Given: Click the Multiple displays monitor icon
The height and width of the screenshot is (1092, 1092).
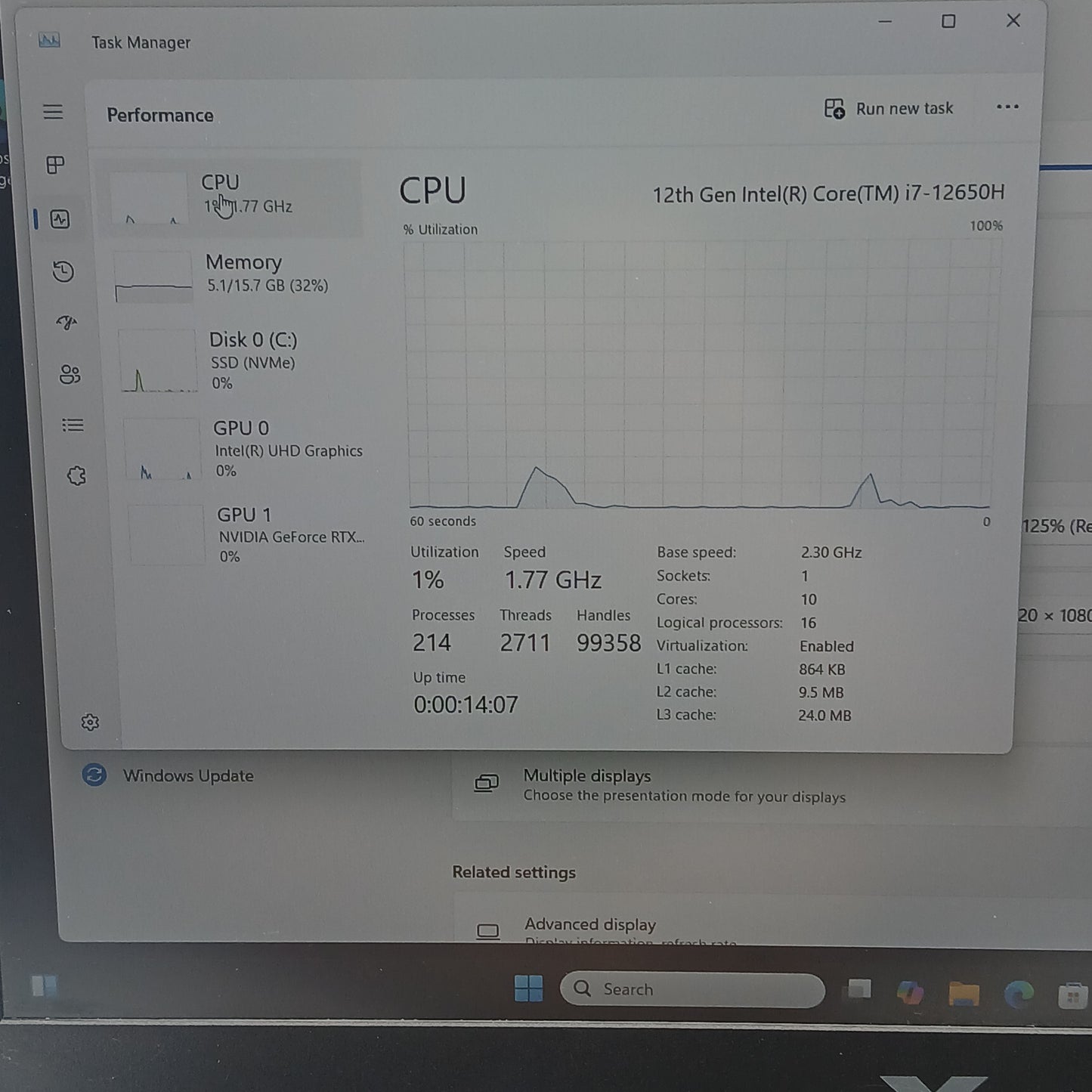Looking at the screenshot, I should click(x=486, y=783).
